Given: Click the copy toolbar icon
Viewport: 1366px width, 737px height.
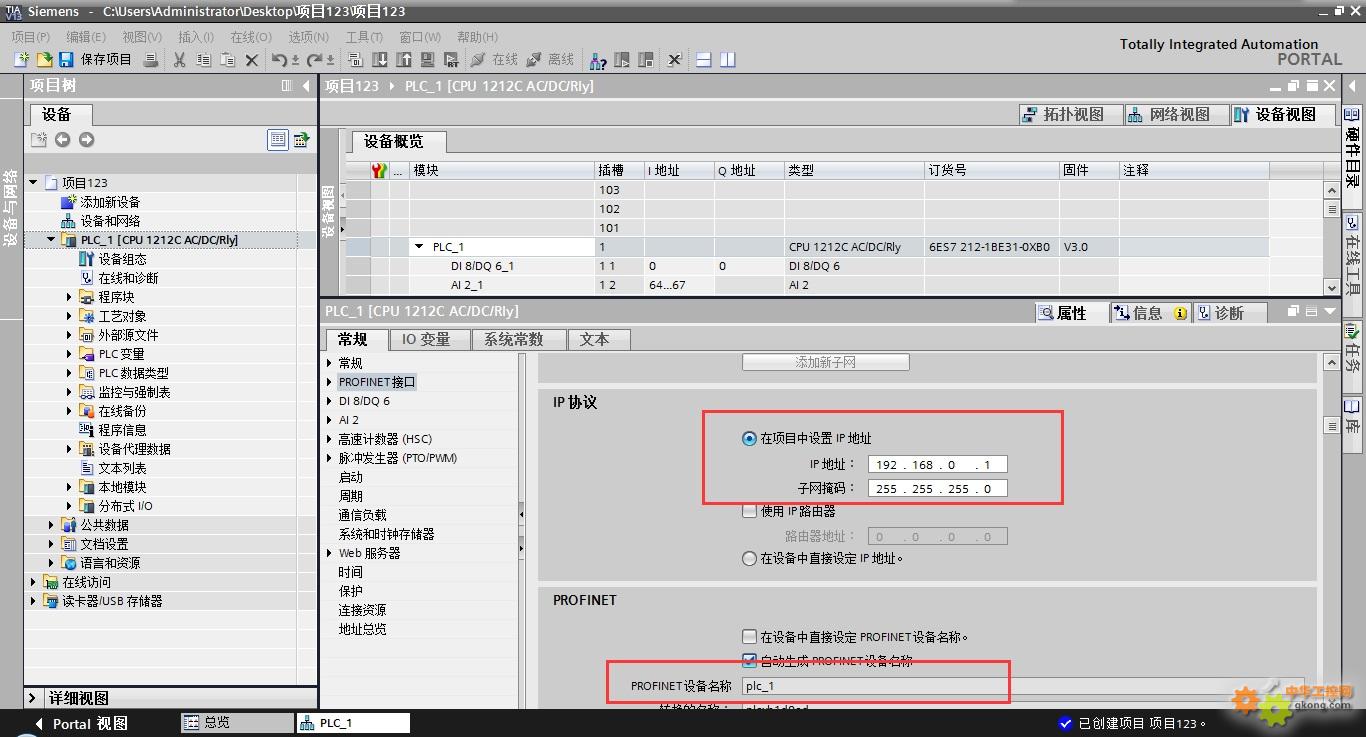Looking at the screenshot, I should point(204,60).
